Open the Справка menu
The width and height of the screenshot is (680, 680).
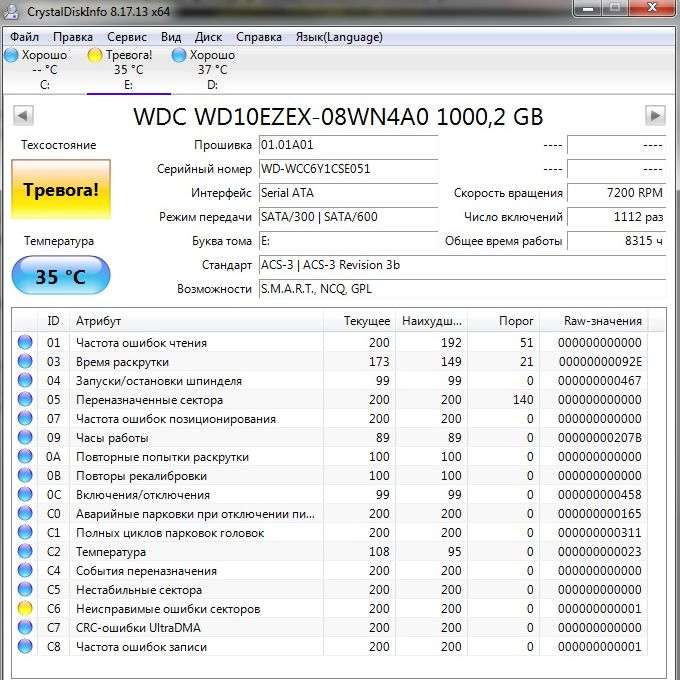(259, 37)
